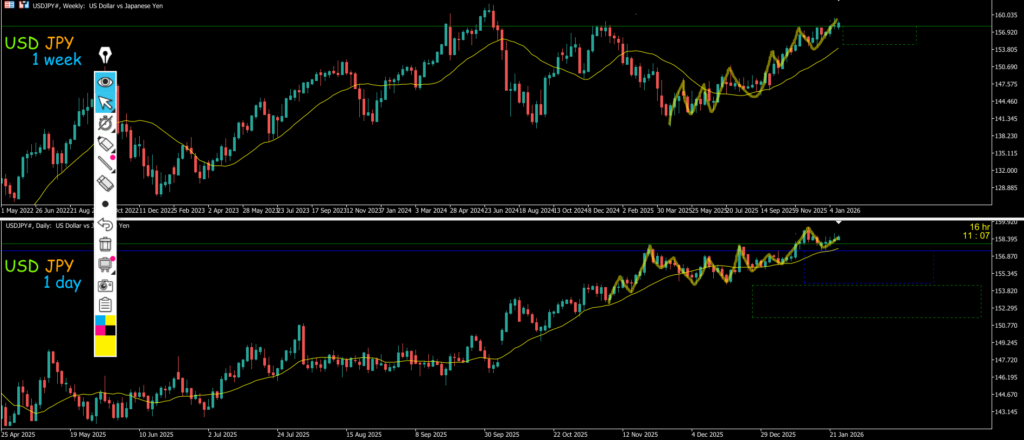Screen dimensions: 1024x440
Task: Toggle drawing visibility with the eye icon
Action: [105, 82]
